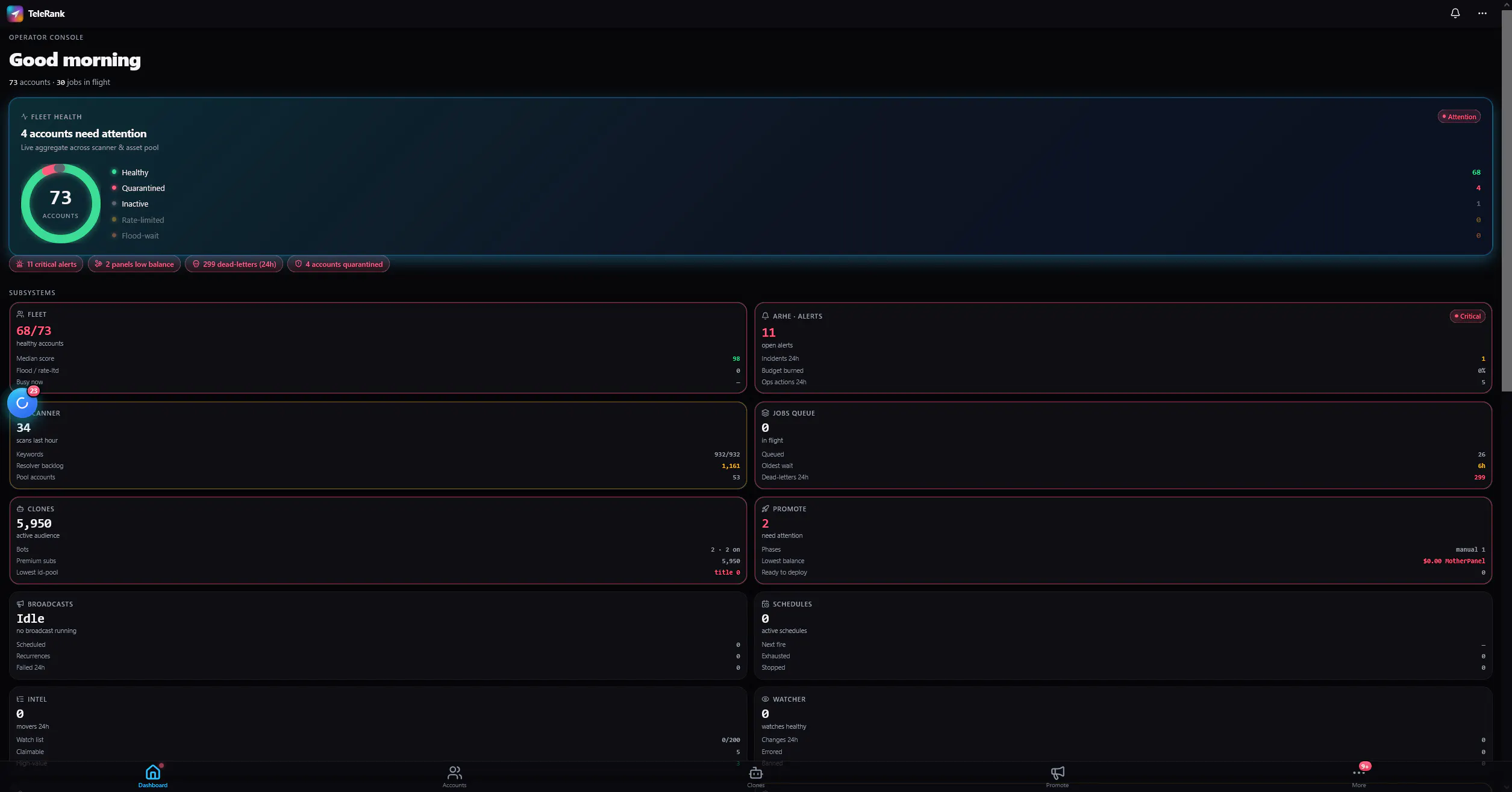
Task: Click the Idle broadcast status
Action: [x=30, y=619]
